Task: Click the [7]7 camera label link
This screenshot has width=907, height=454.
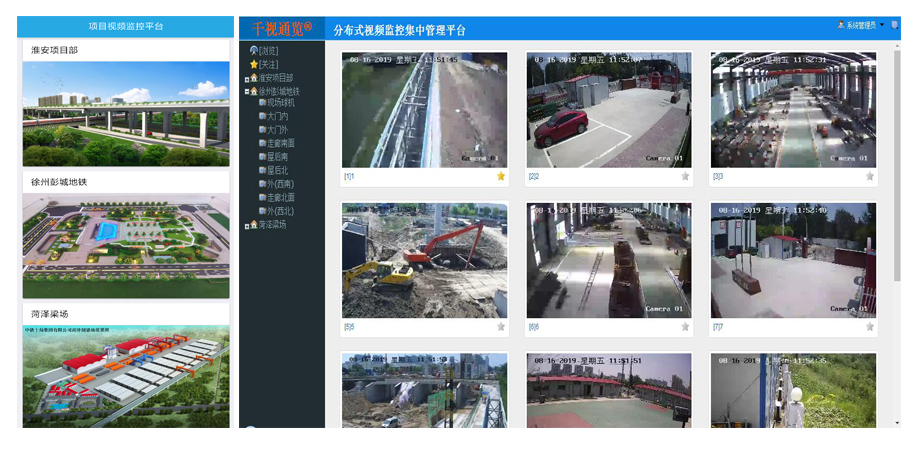Action: click(718, 327)
